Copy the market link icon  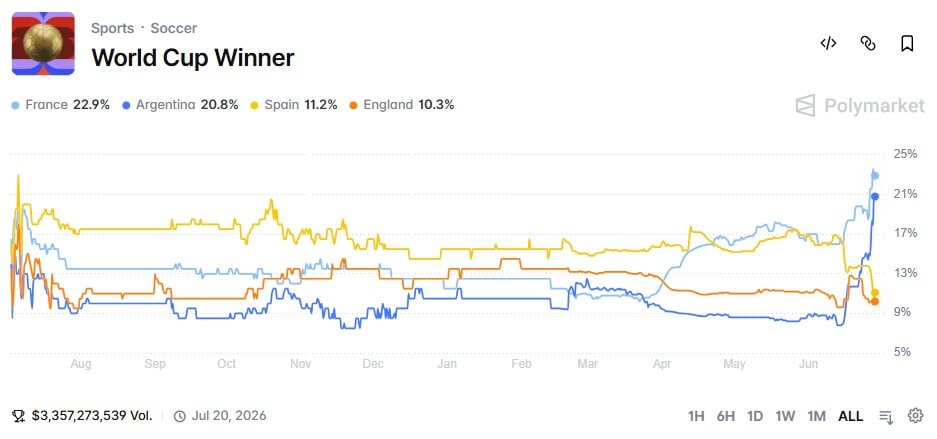(x=868, y=43)
